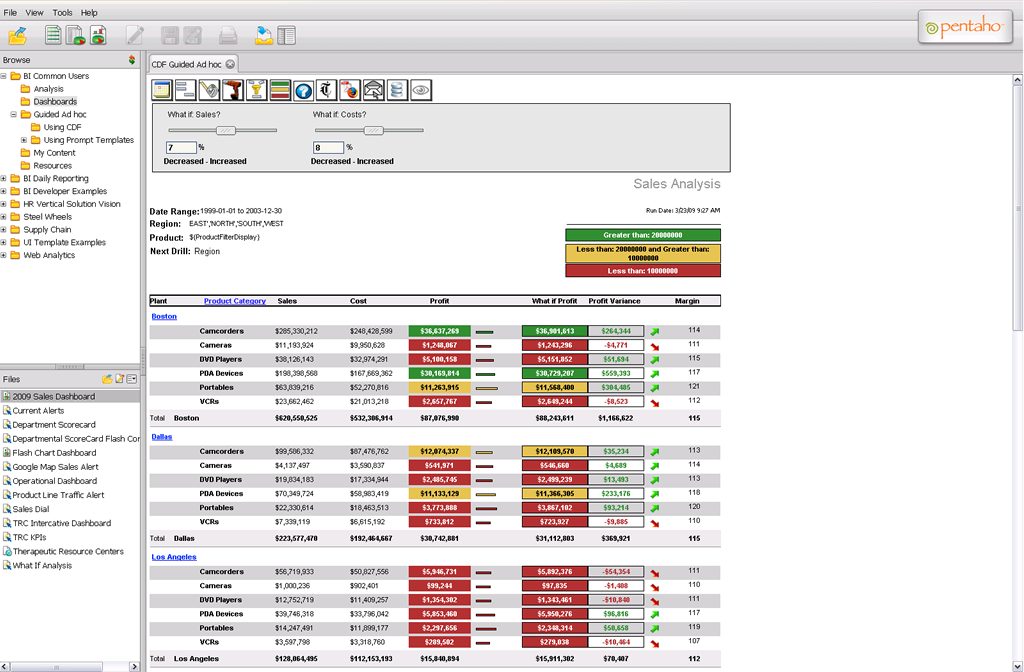This screenshot has width=1024, height=672.
Task: Click the tape measure checkmark icon
Action: [209, 90]
